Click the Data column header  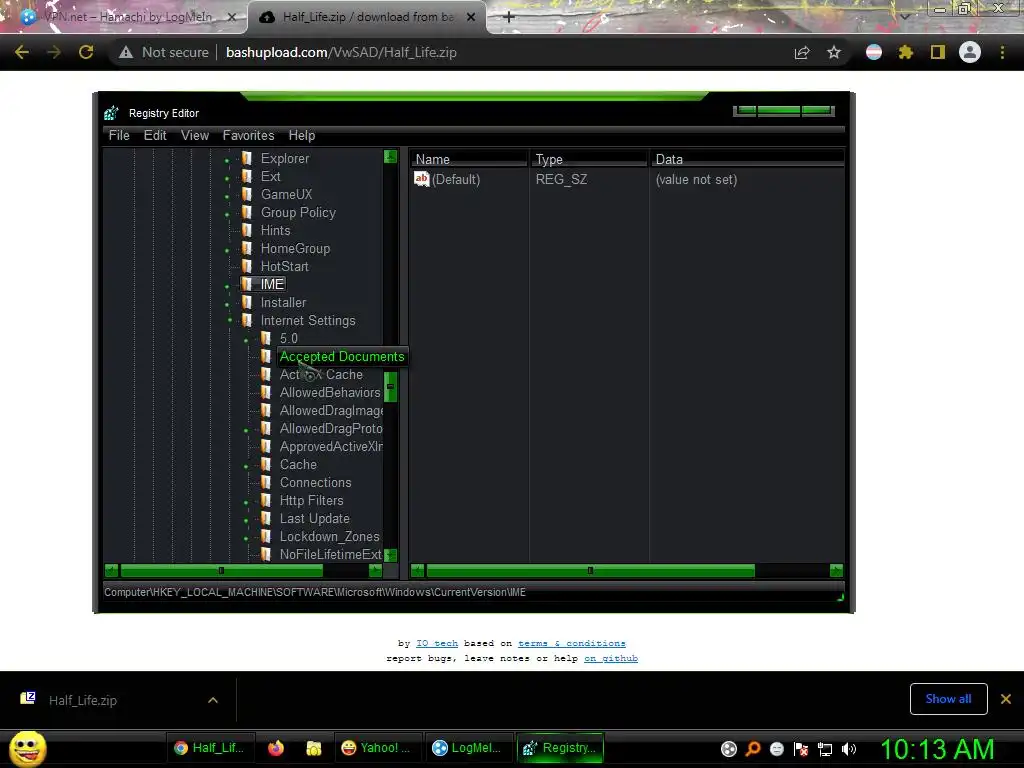[x=747, y=159]
